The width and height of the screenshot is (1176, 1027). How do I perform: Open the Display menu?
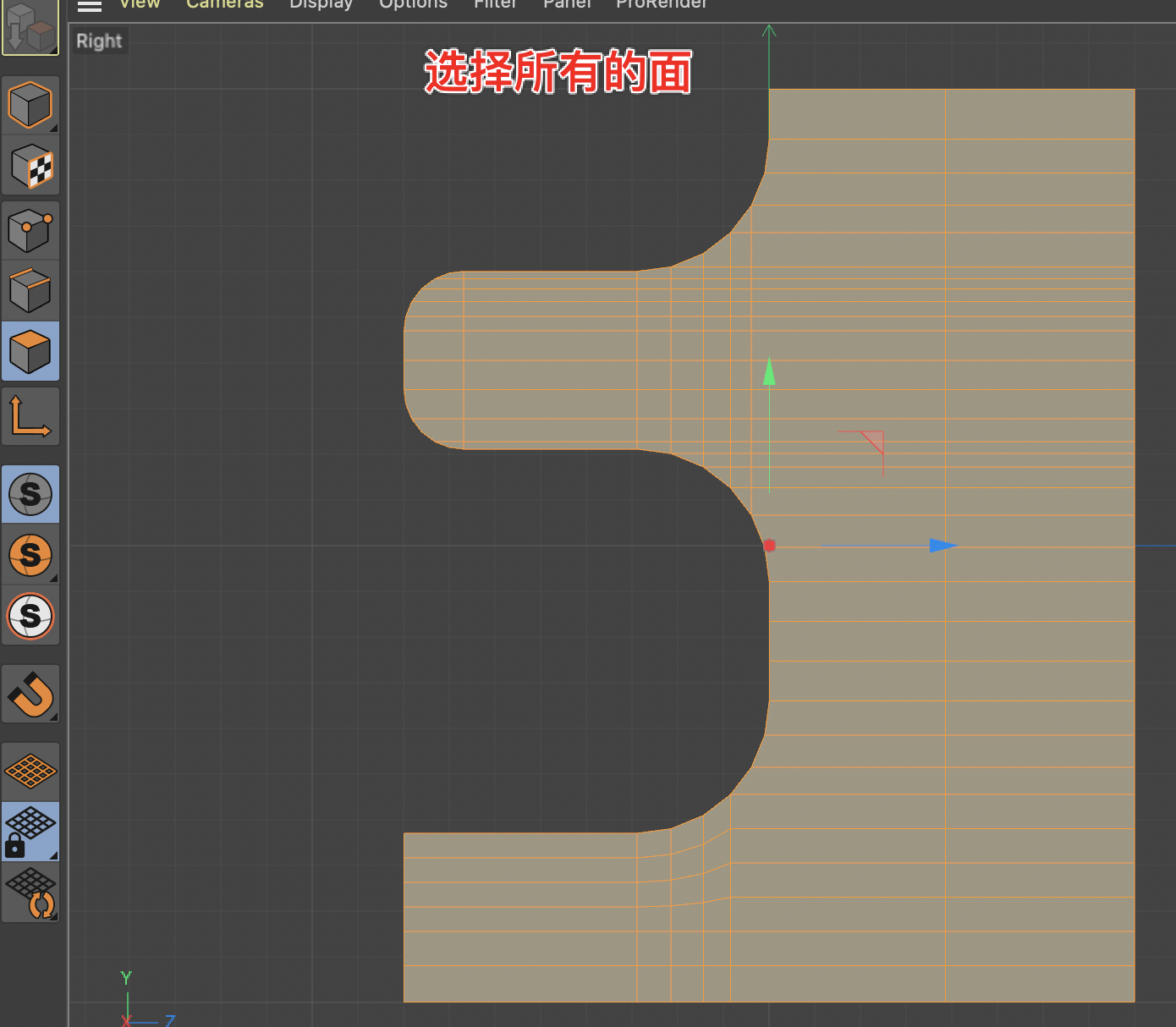(x=321, y=4)
